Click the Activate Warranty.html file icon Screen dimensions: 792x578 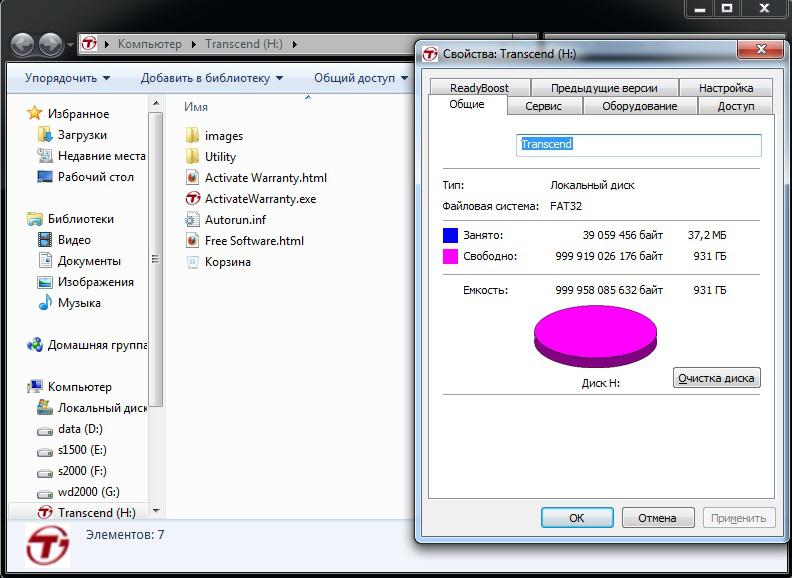192,177
